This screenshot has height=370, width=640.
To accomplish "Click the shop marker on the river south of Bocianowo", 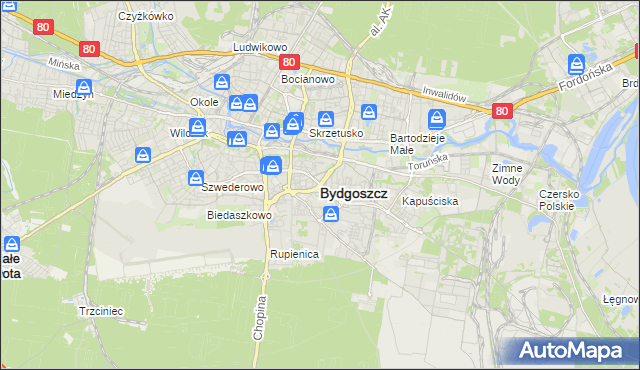I will (272, 131).
